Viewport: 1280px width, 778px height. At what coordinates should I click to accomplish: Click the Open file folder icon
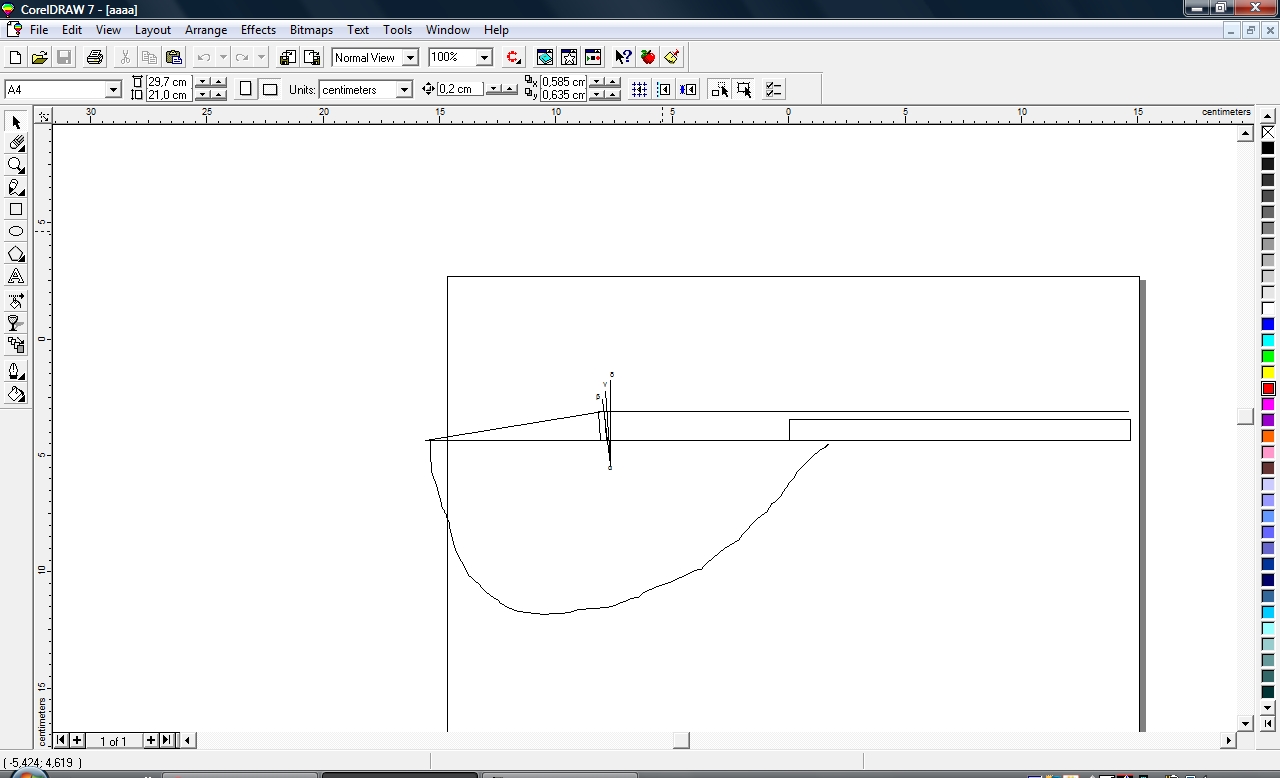(x=39, y=58)
